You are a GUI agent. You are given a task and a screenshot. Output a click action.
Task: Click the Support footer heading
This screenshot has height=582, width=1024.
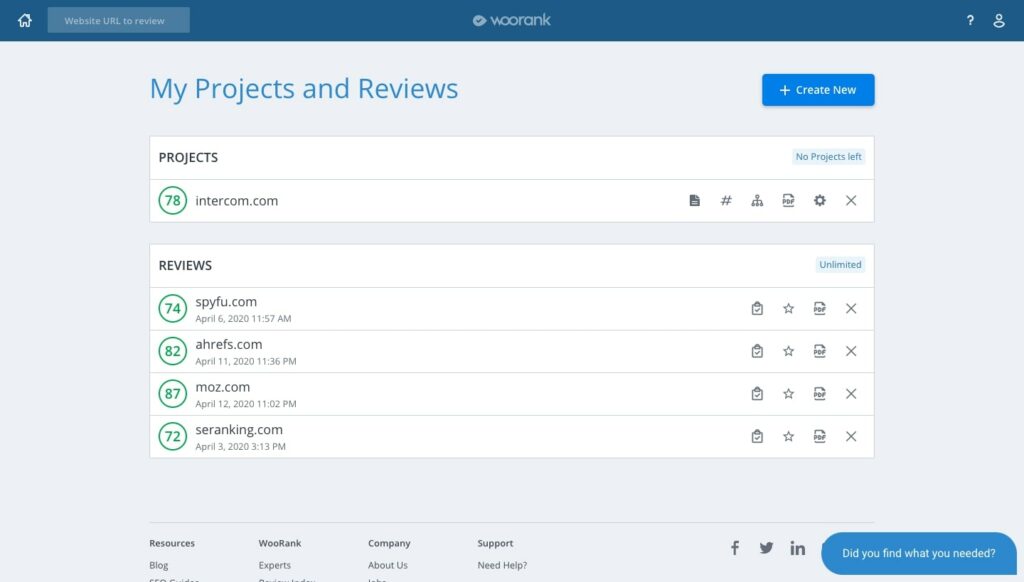click(x=496, y=543)
